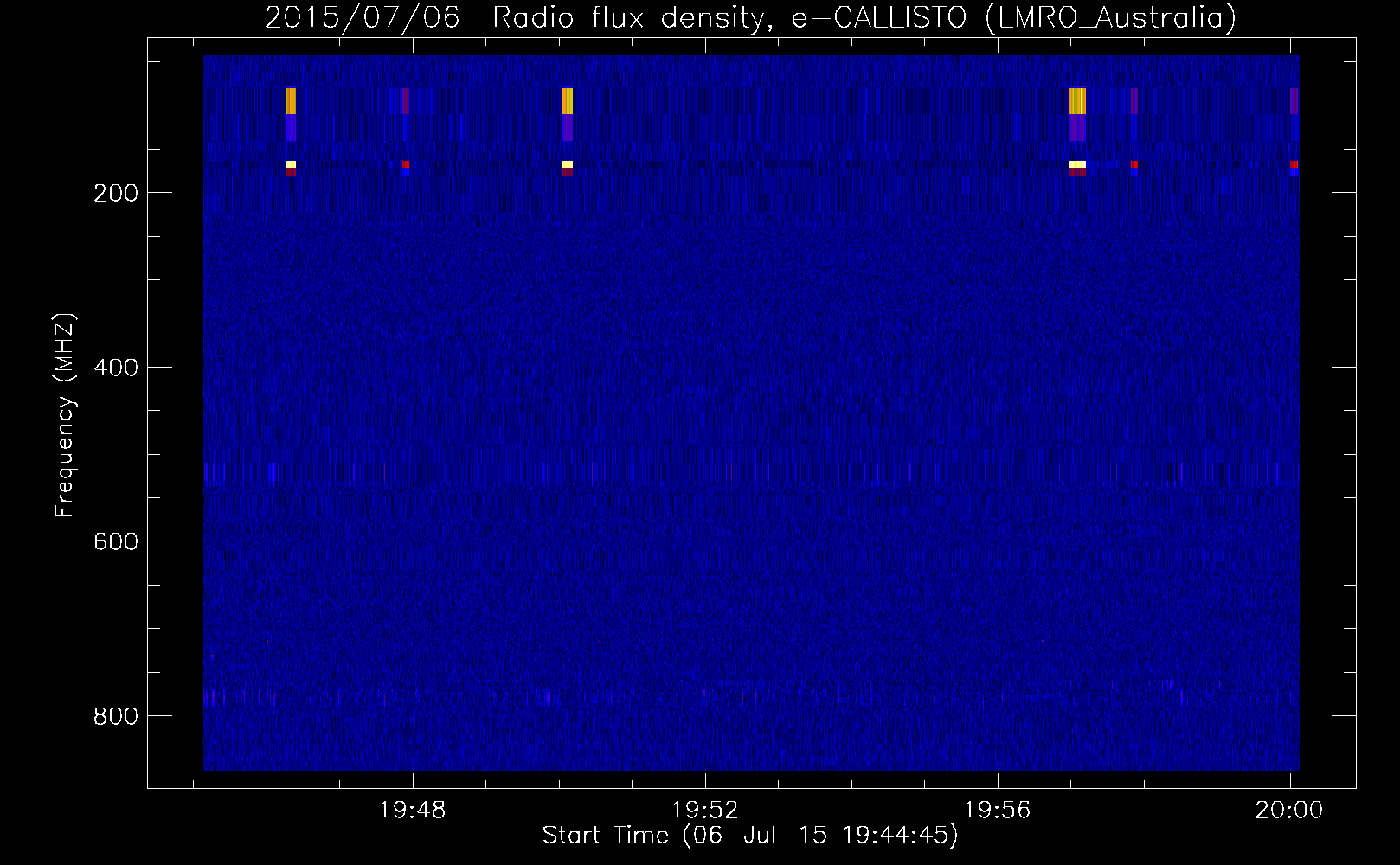
Task: Click the 19:56 time tick label
Action: (x=997, y=811)
